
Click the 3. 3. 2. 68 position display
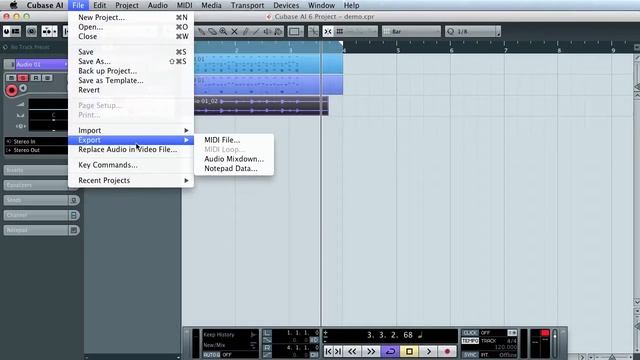[391, 335]
